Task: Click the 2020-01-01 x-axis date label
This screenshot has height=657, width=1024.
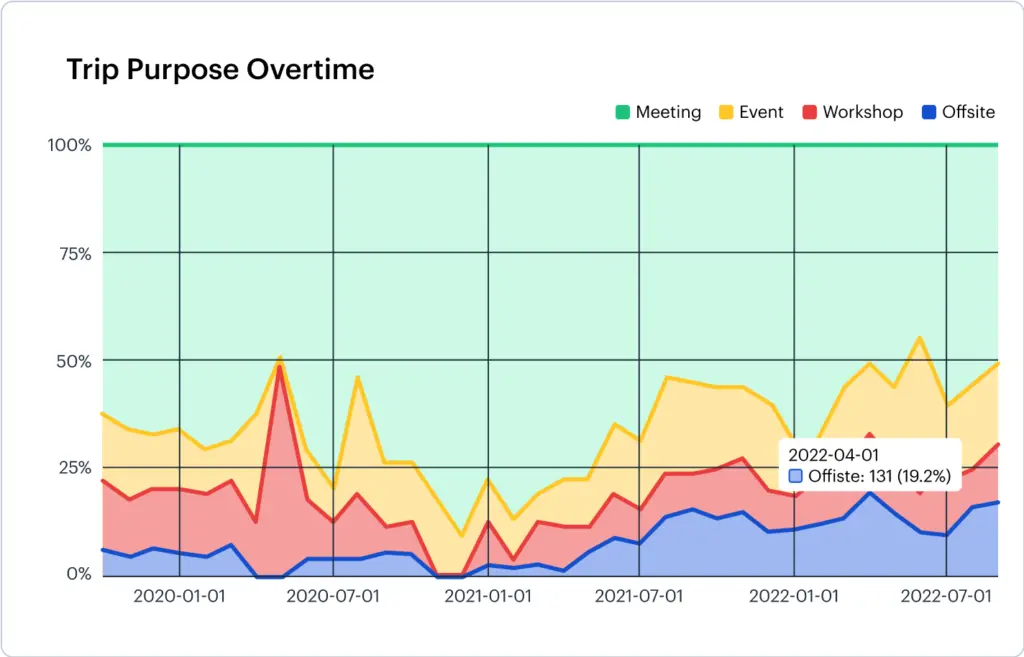Action: pos(179,597)
